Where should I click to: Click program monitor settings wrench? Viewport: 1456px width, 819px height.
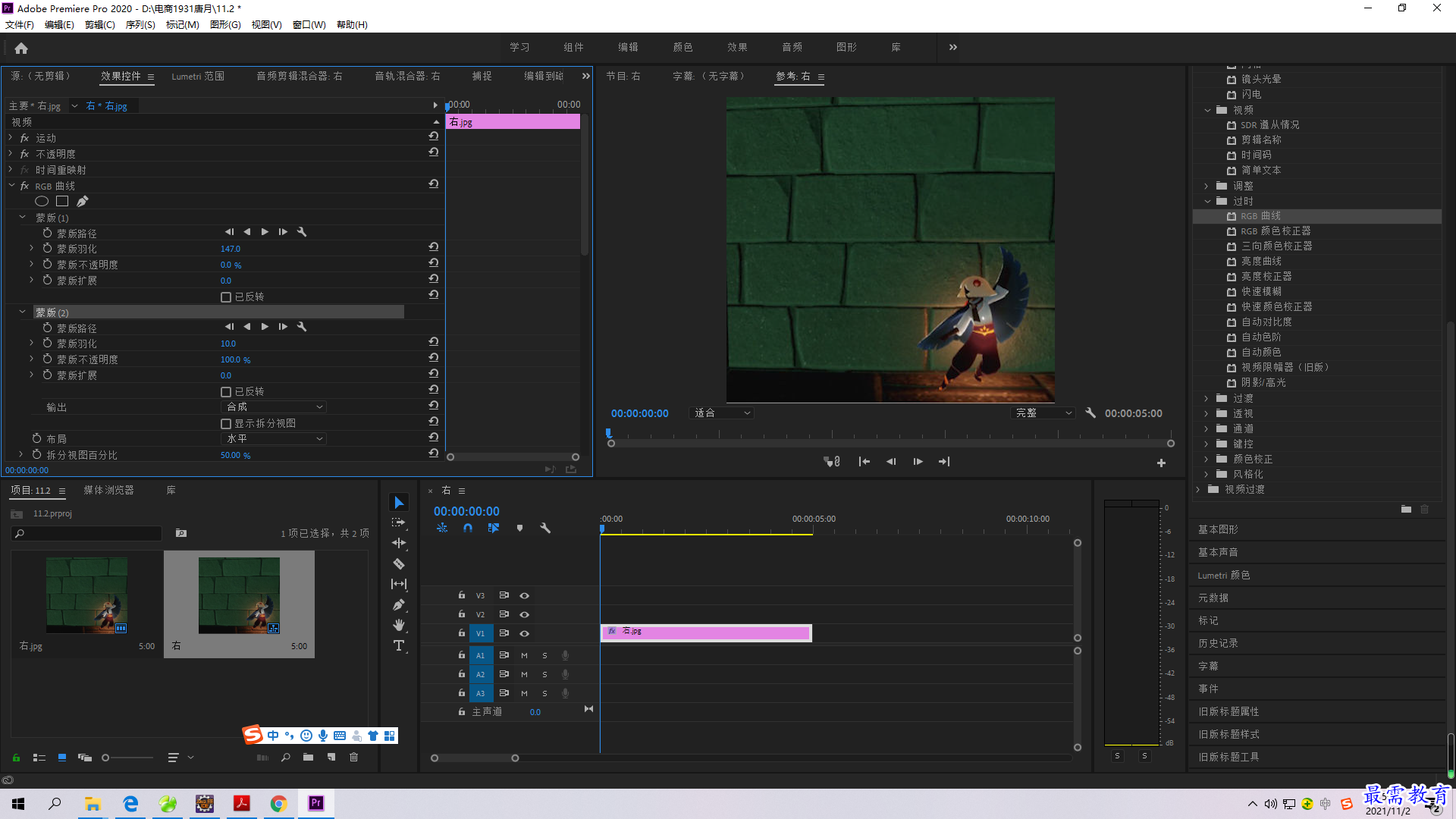coord(1090,413)
